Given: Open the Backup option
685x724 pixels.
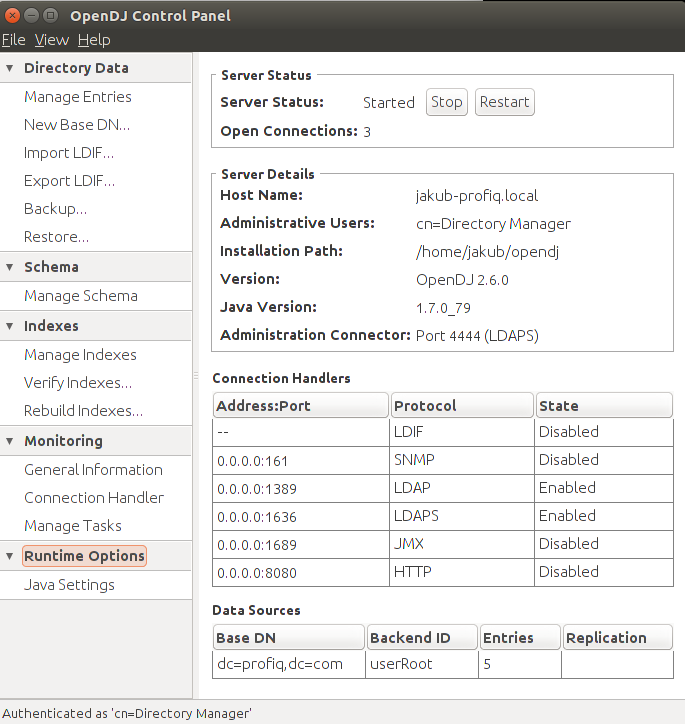Looking at the screenshot, I should 55,209.
